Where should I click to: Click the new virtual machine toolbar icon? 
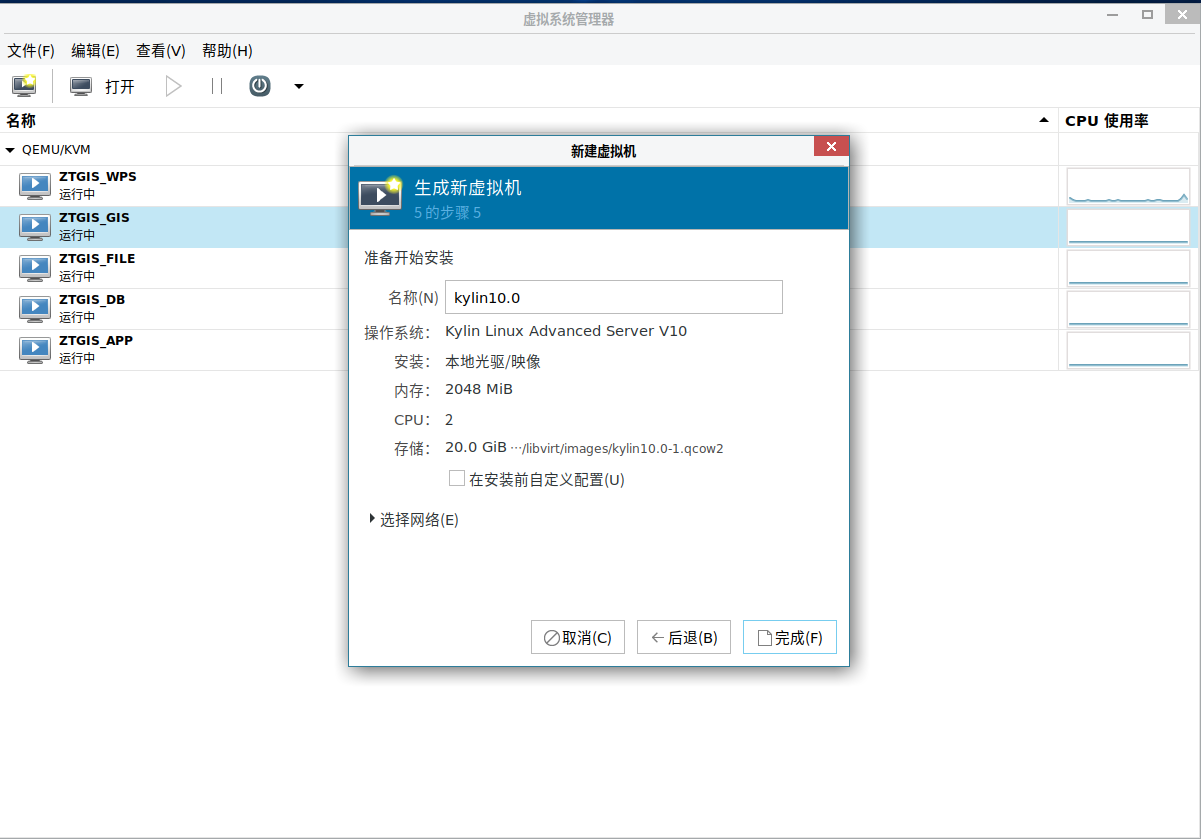(24, 86)
